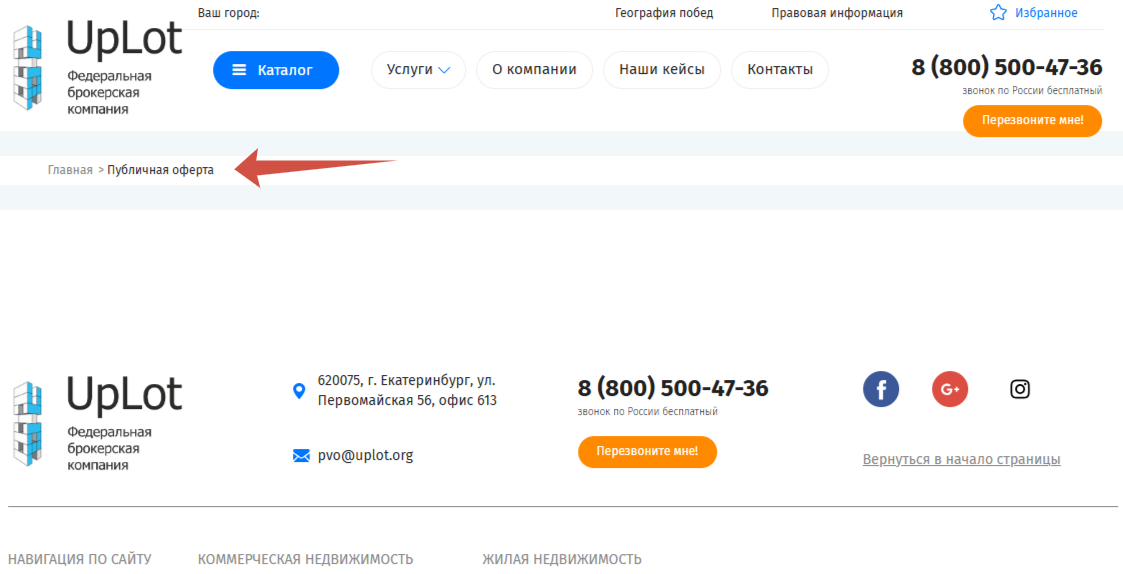
Task: Click the UpLot logo in header
Action: coord(97,68)
